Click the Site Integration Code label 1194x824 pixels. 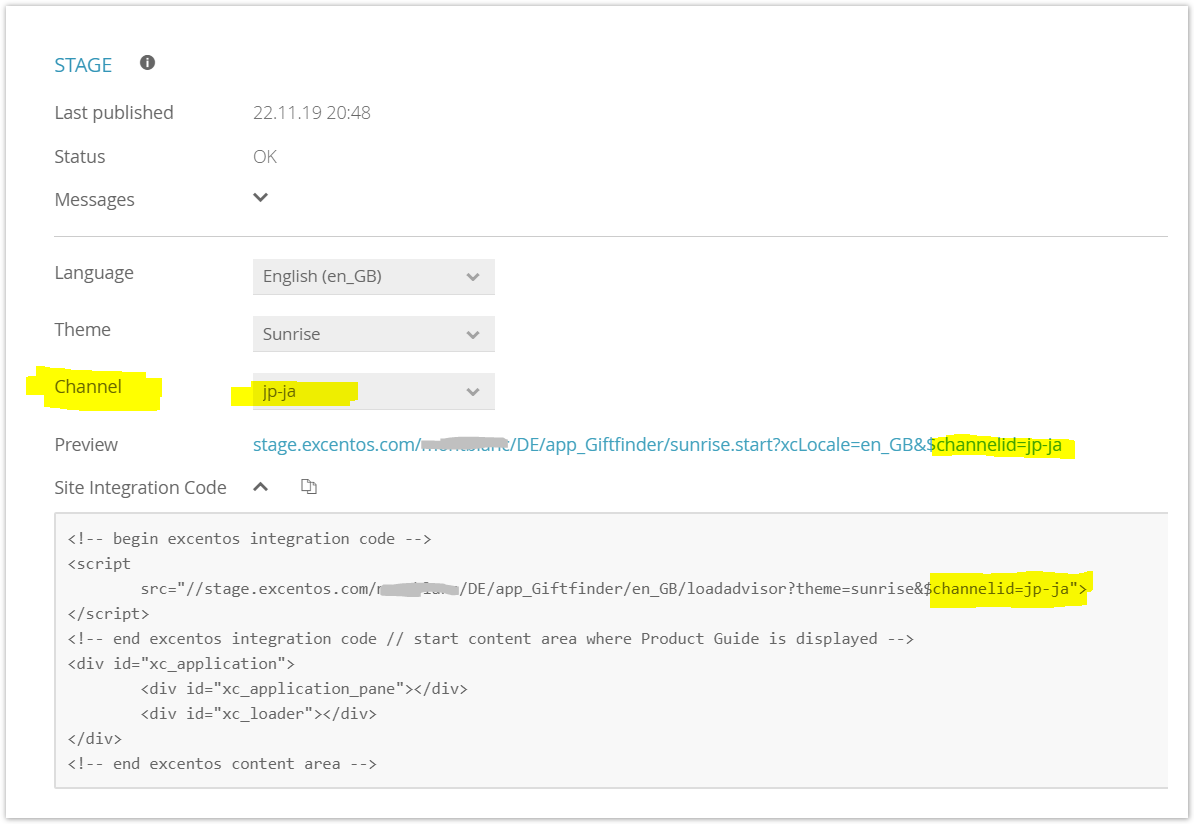click(x=140, y=487)
